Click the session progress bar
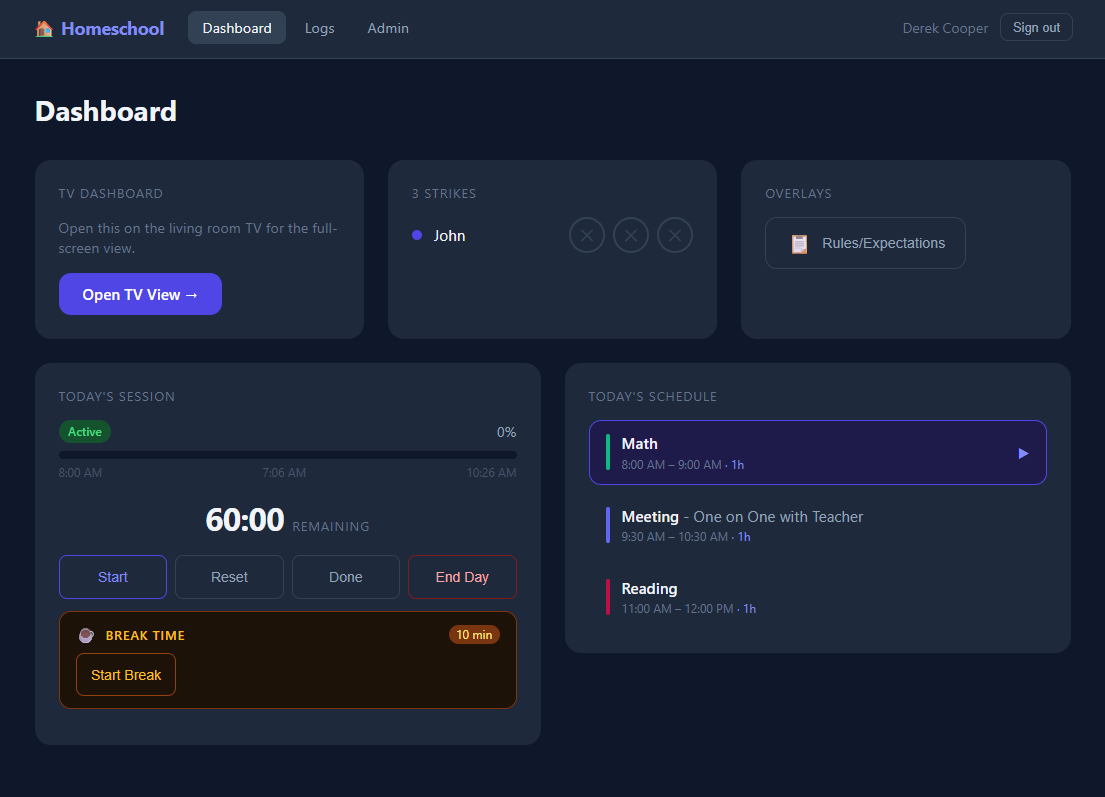The width and height of the screenshot is (1105, 797). 288,455
